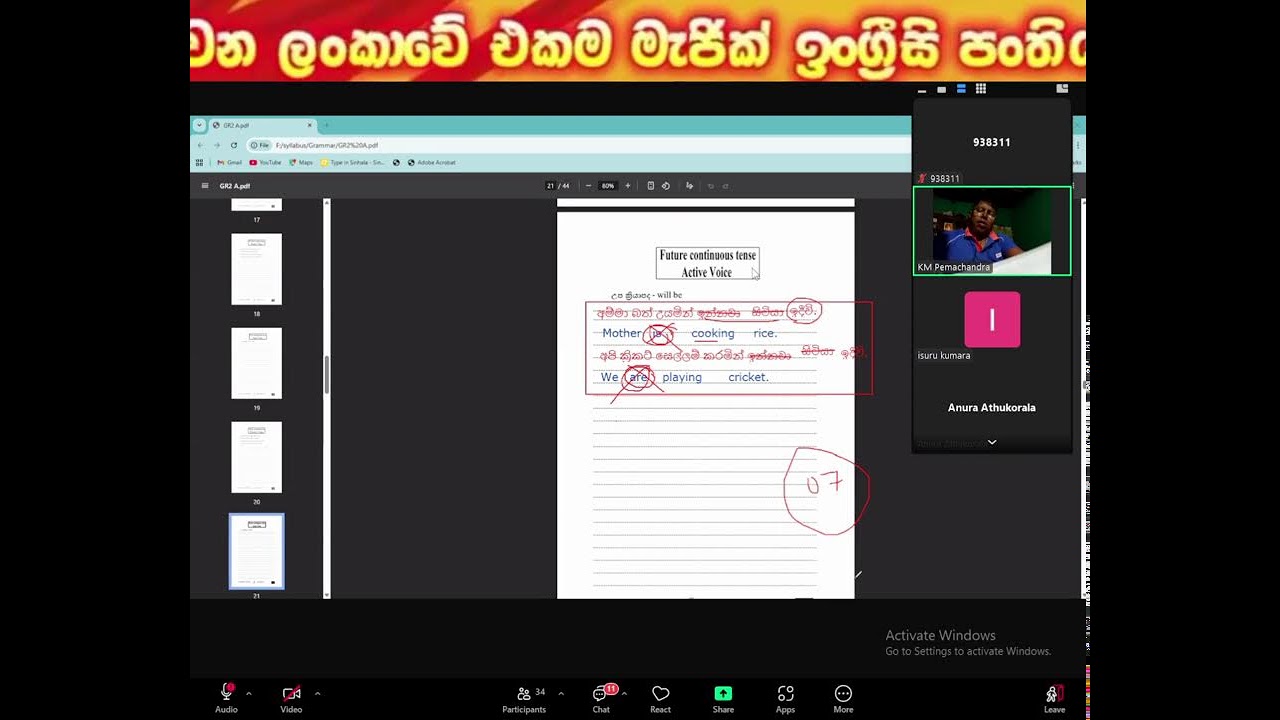
Task: Select the floating thumbnail minimize view icon
Action: point(922,89)
